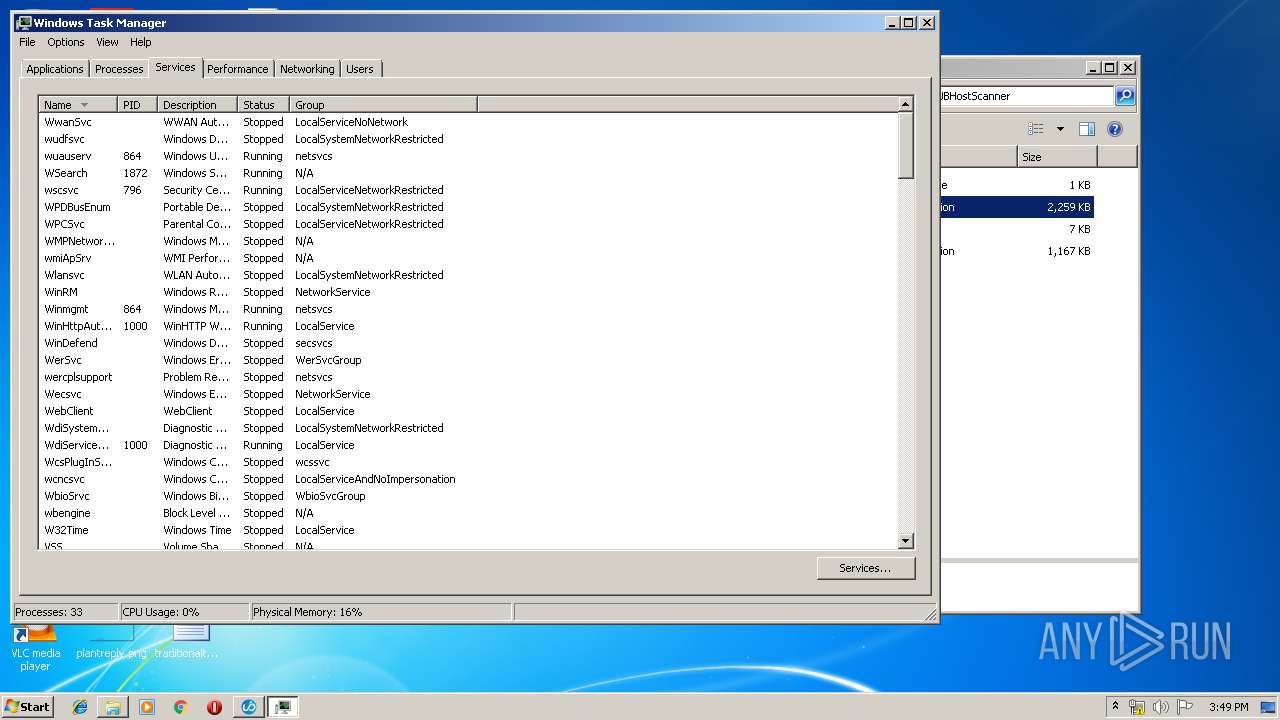The image size is (1280, 720).
Task: Switch to the Applications tab
Action: (x=55, y=69)
